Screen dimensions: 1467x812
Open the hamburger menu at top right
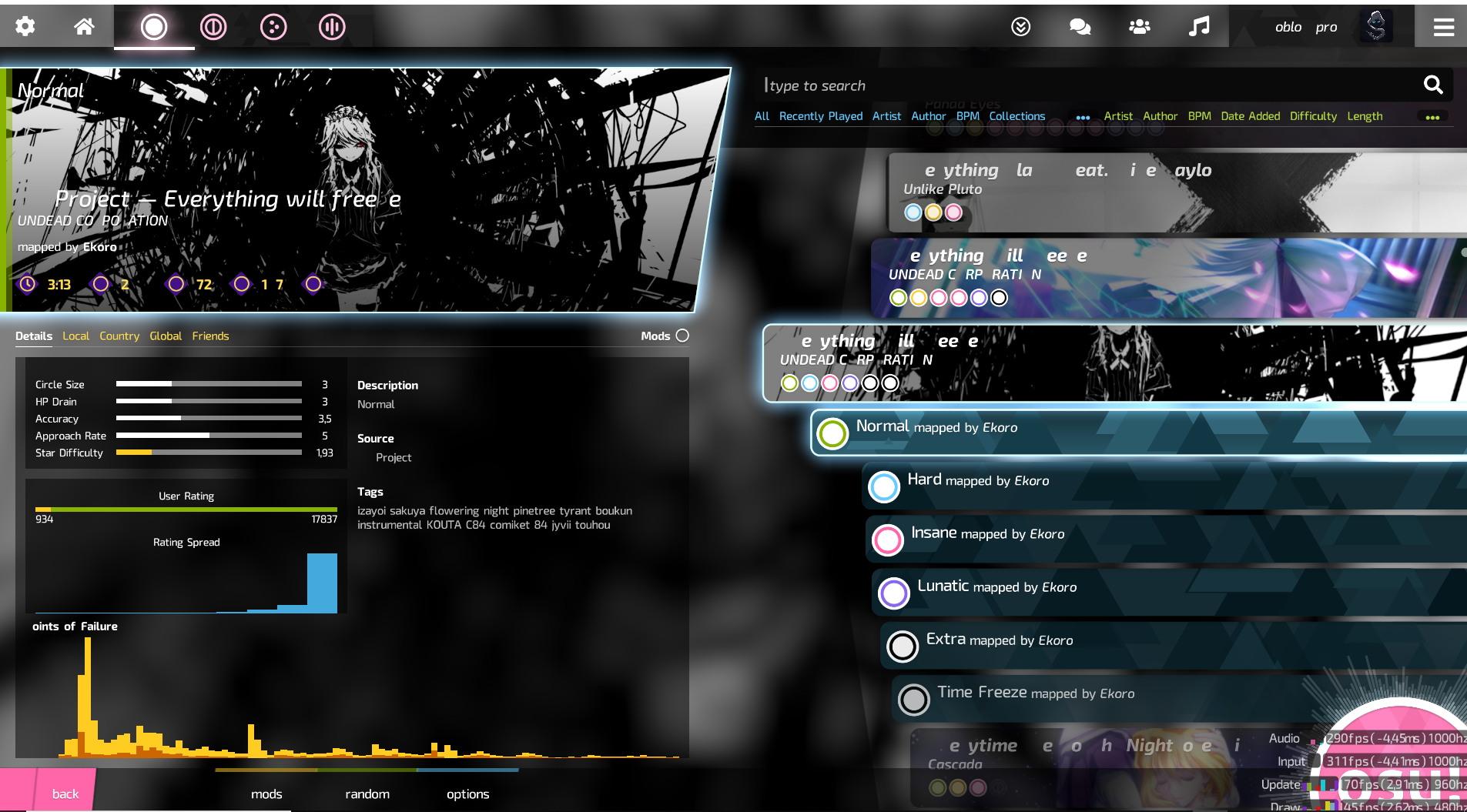tap(1444, 25)
